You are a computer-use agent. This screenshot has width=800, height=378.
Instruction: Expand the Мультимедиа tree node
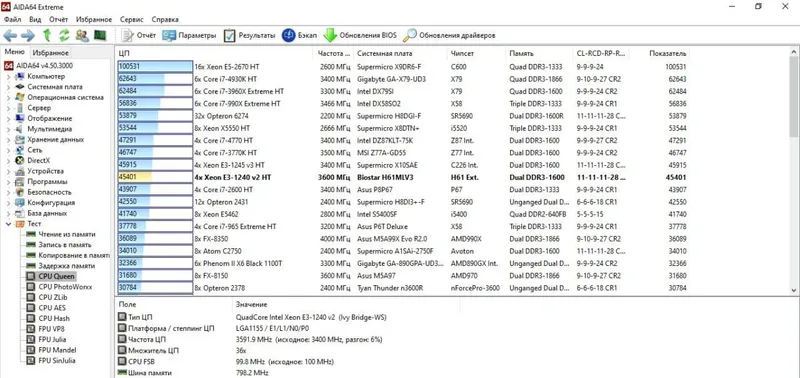8,129
